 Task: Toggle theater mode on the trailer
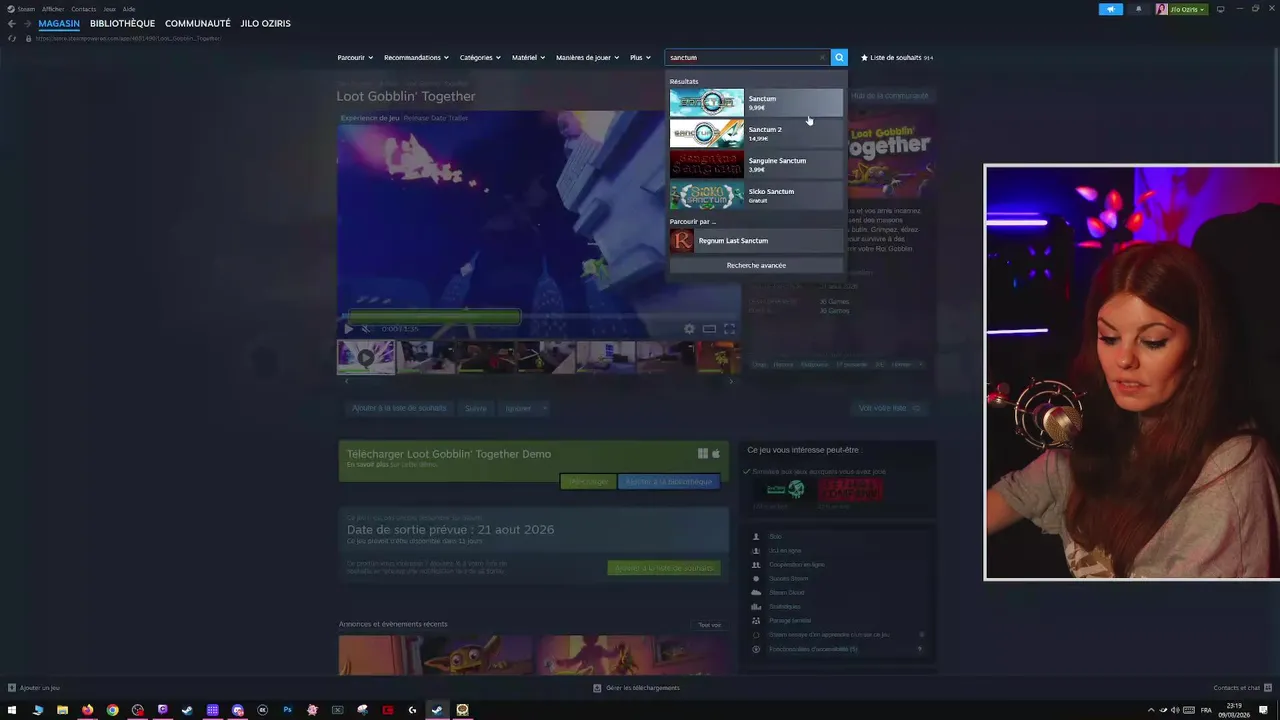click(709, 329)
